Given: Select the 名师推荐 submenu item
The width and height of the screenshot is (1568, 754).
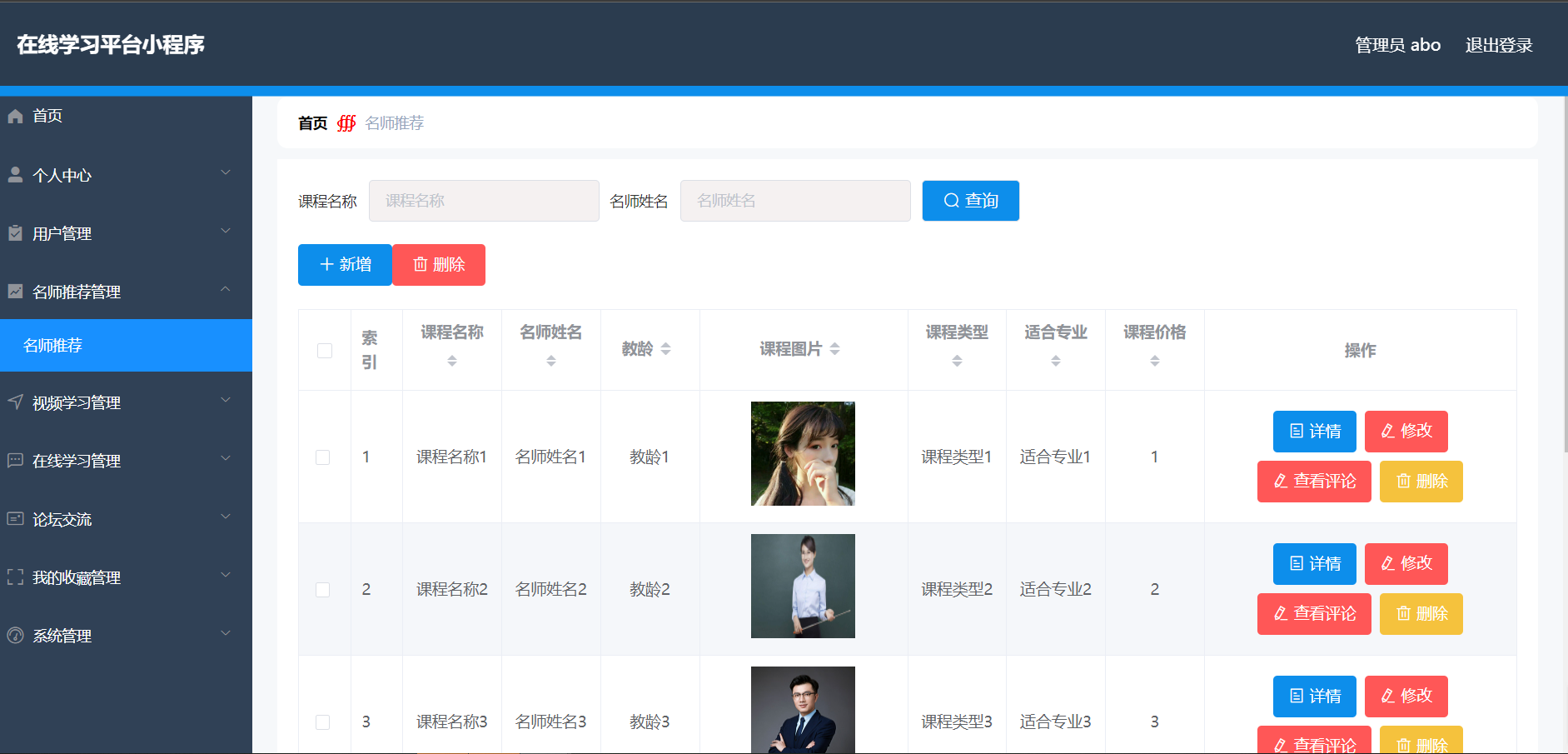Looking at the screenshot, I should point(52,346).
